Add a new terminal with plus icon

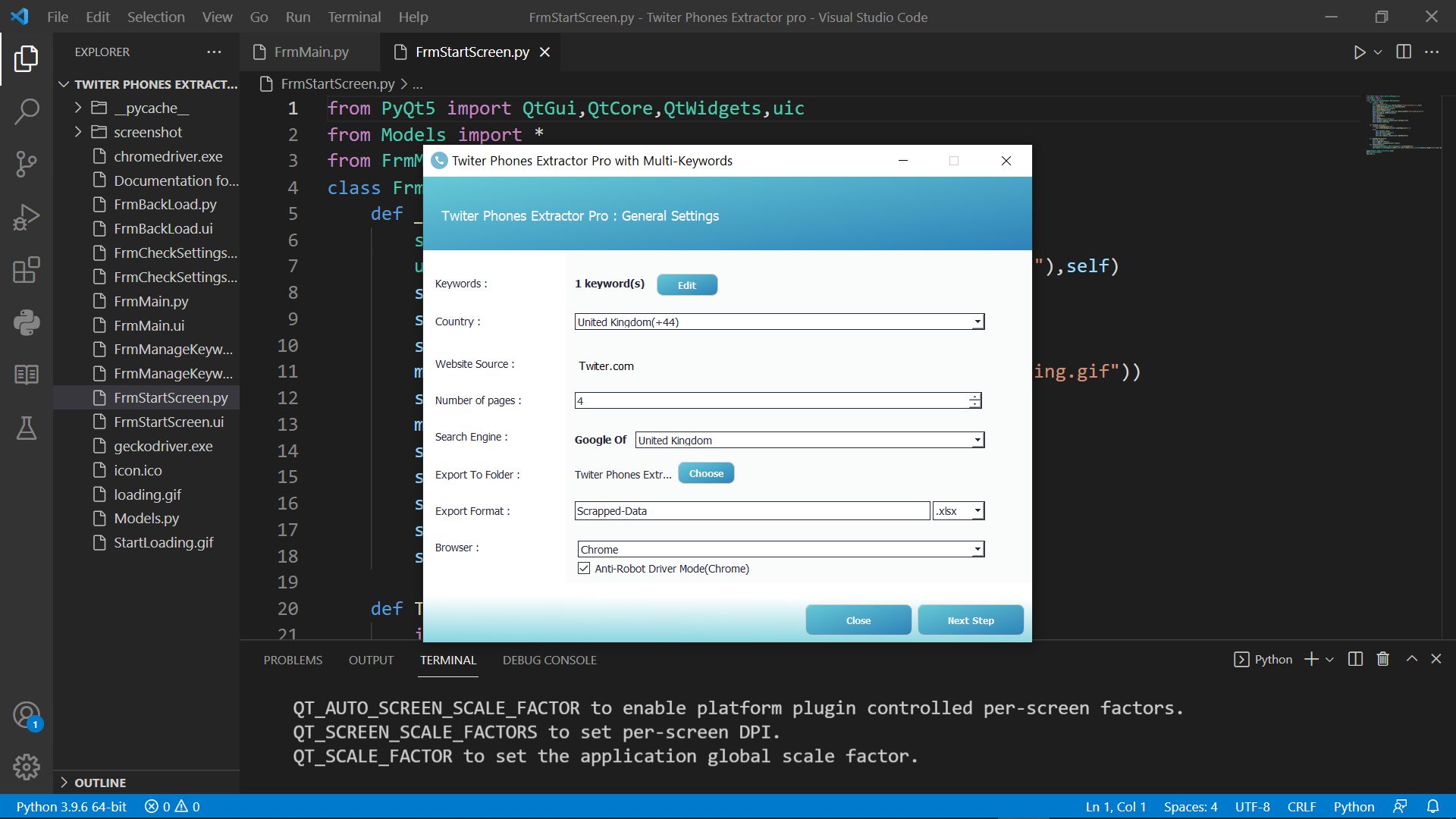point(1311,659)
